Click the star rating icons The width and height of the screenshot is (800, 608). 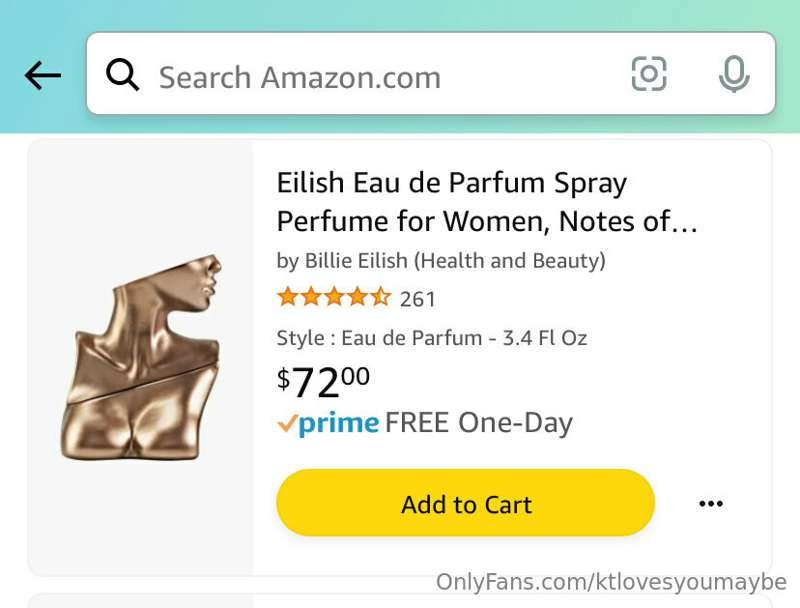(x=334, y=297)
